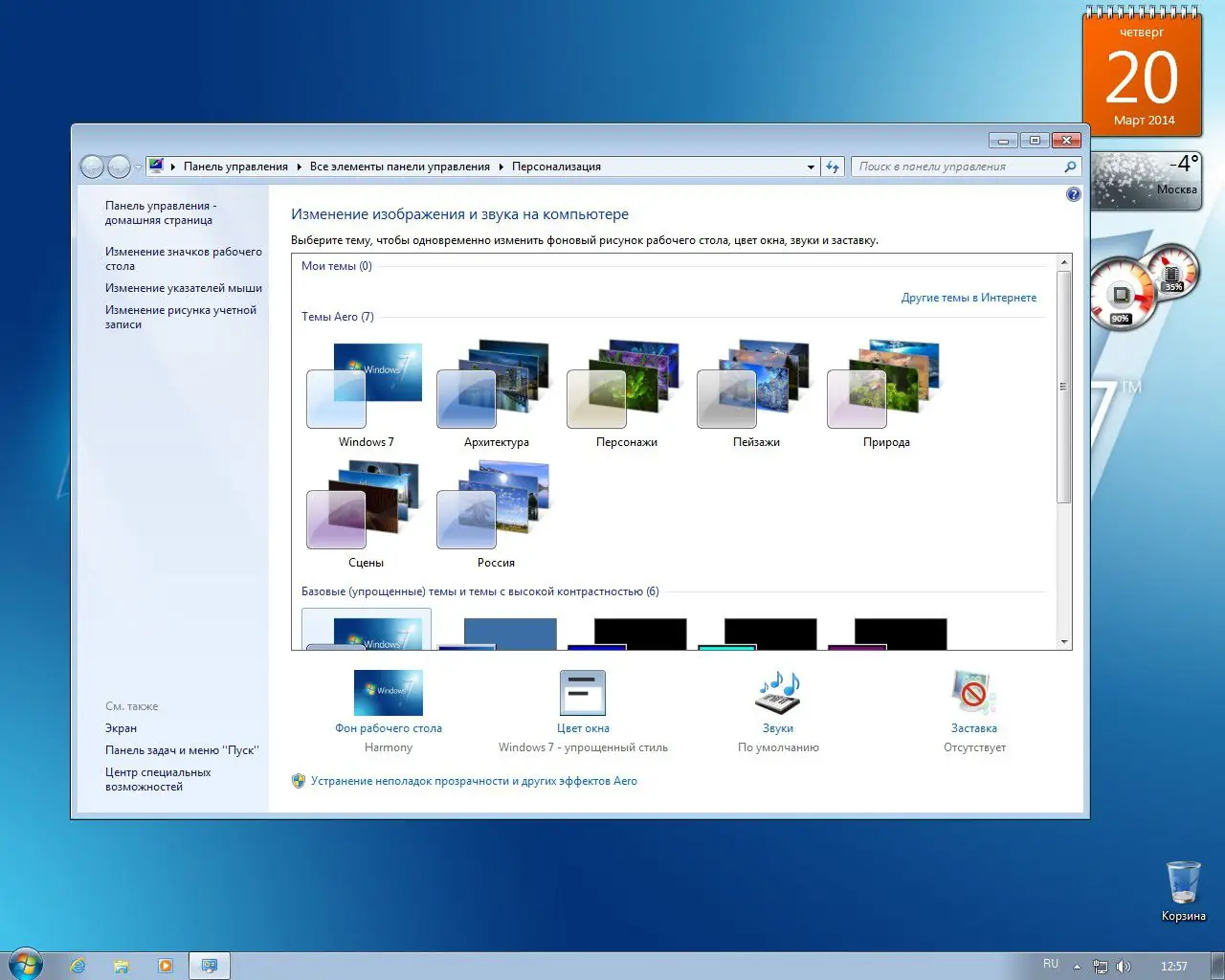Viewport: 1225px width, 980px height.
Task: Launch Internet Explorer from the taskbar
Action: [78, 966]
